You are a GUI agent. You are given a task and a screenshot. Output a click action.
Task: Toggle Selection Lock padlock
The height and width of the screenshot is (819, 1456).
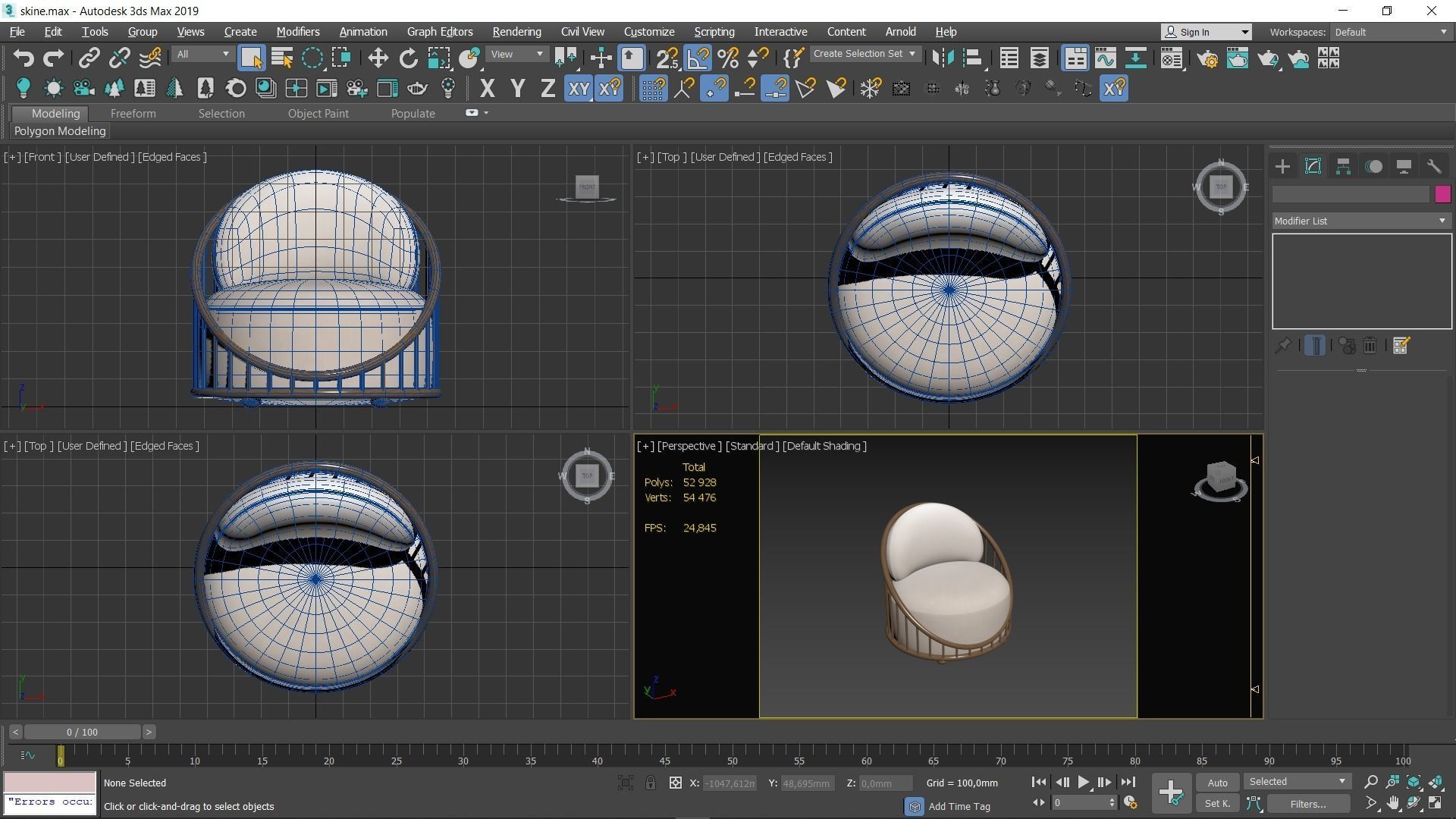[651, 783]
